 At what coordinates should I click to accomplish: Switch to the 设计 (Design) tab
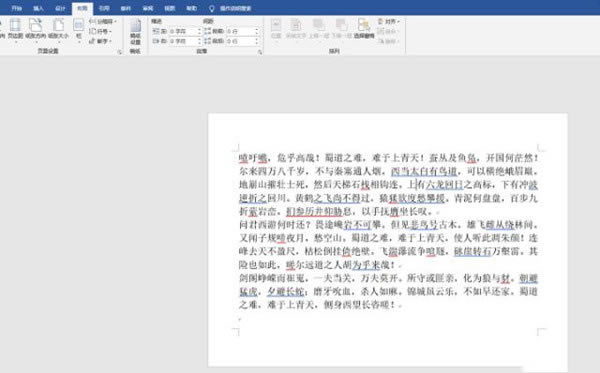60,8
